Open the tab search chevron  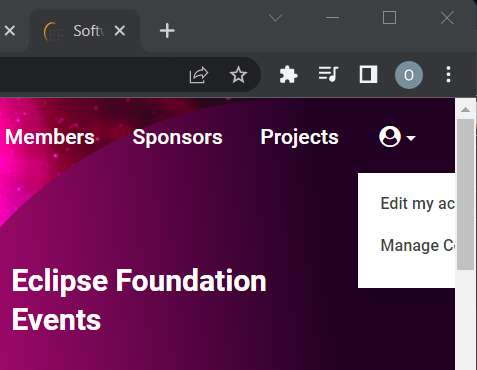click(x=275, y=17)
